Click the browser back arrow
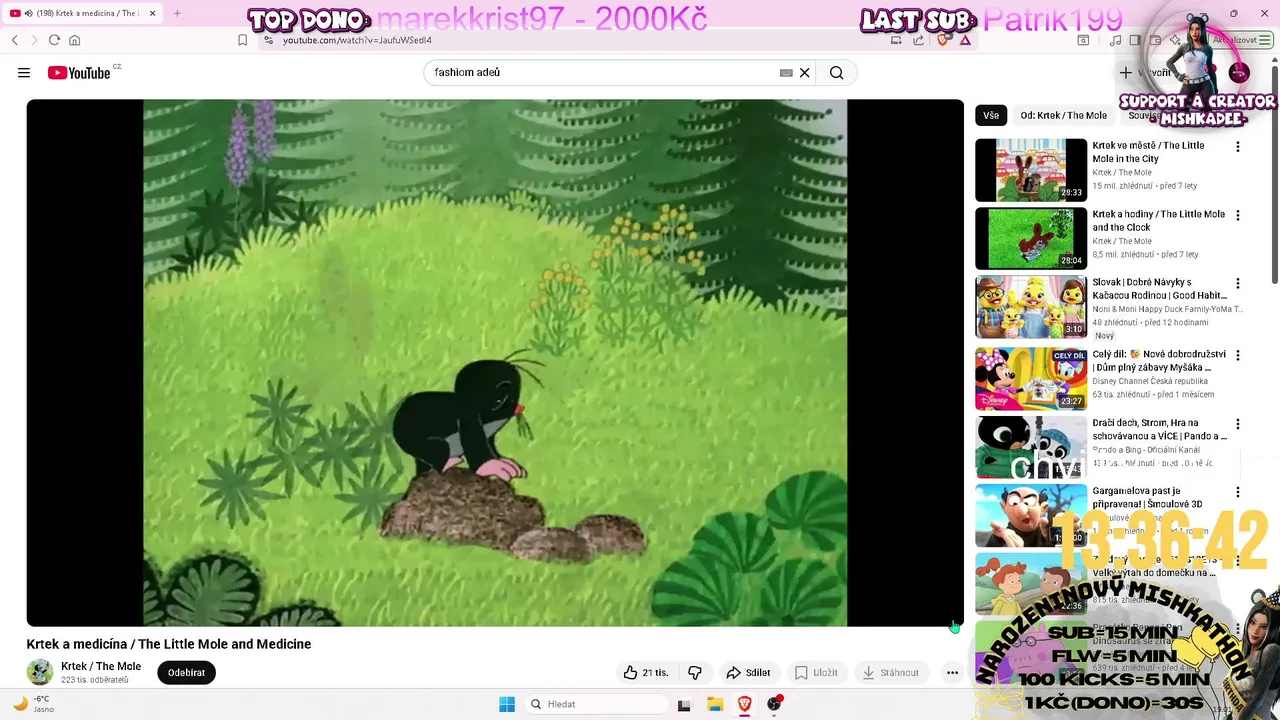The width and height of the screenshot is (1280, 720). click(15, 40)
